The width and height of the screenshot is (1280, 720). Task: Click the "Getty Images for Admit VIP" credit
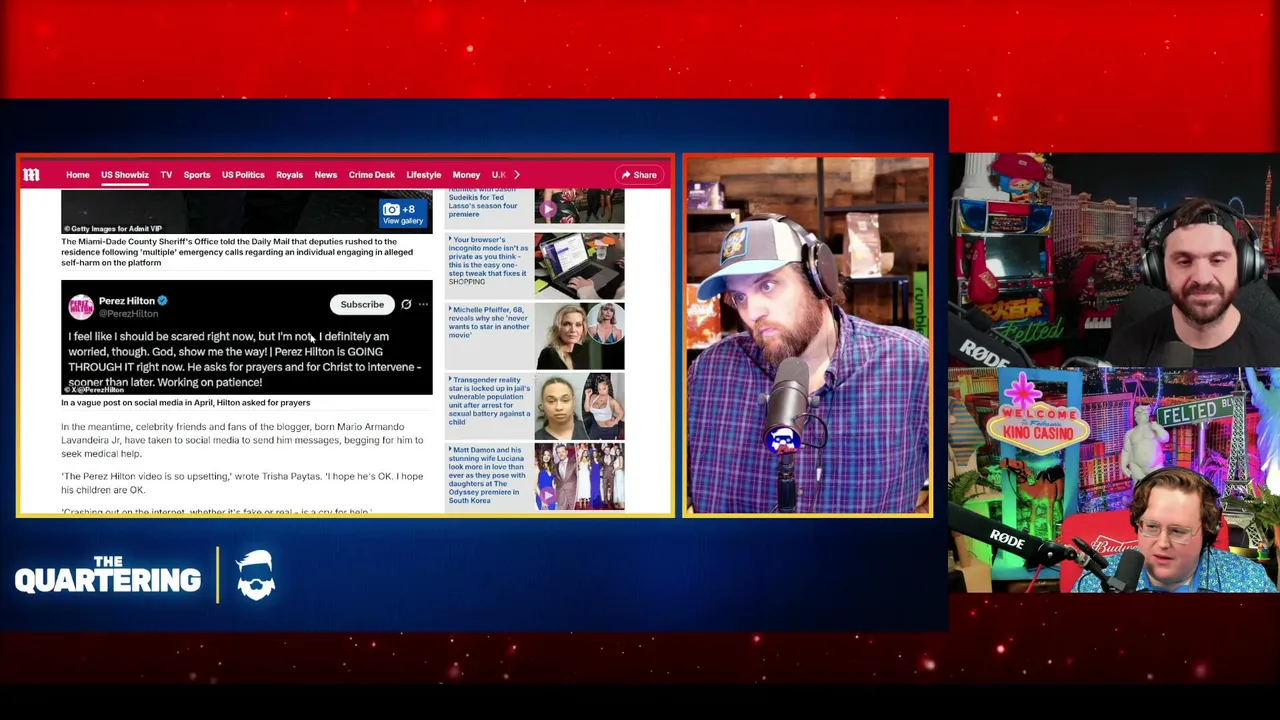coord(112,229)
